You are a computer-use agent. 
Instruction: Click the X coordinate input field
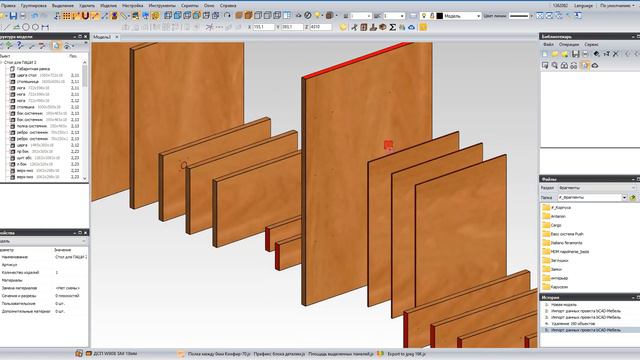pyautogui.click(x=263, y=27)
